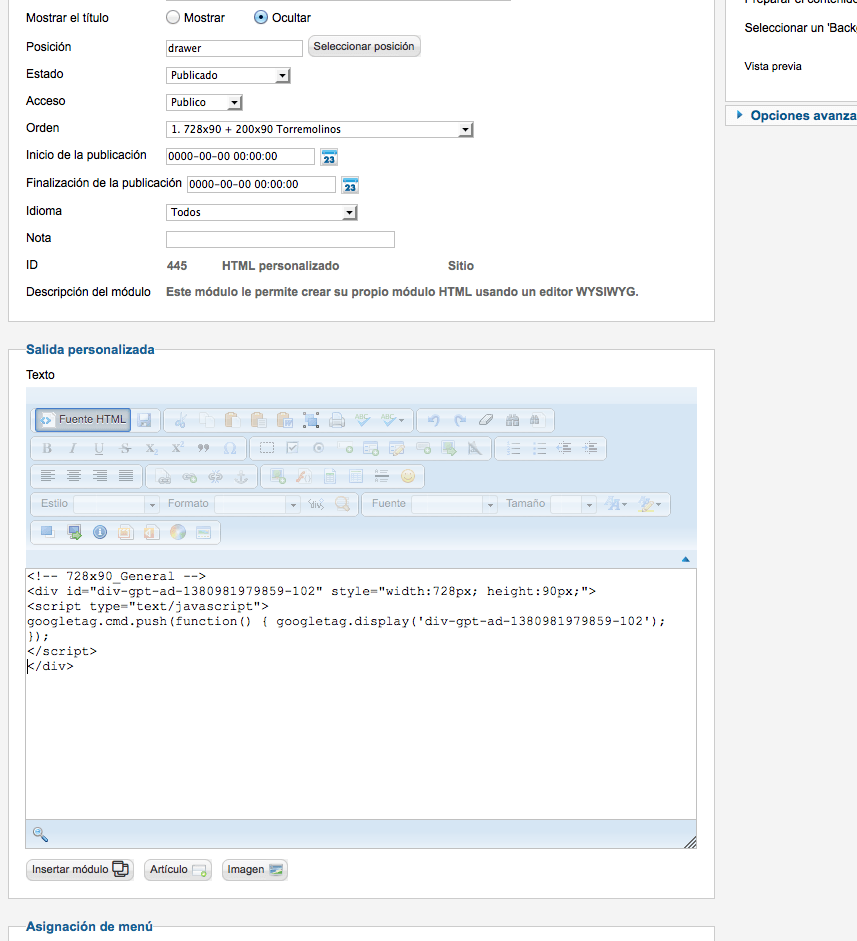Viewport: 857px width, 941px height.
Task: Click the Imagen button below the editor
Action: (x=254, y=870)
